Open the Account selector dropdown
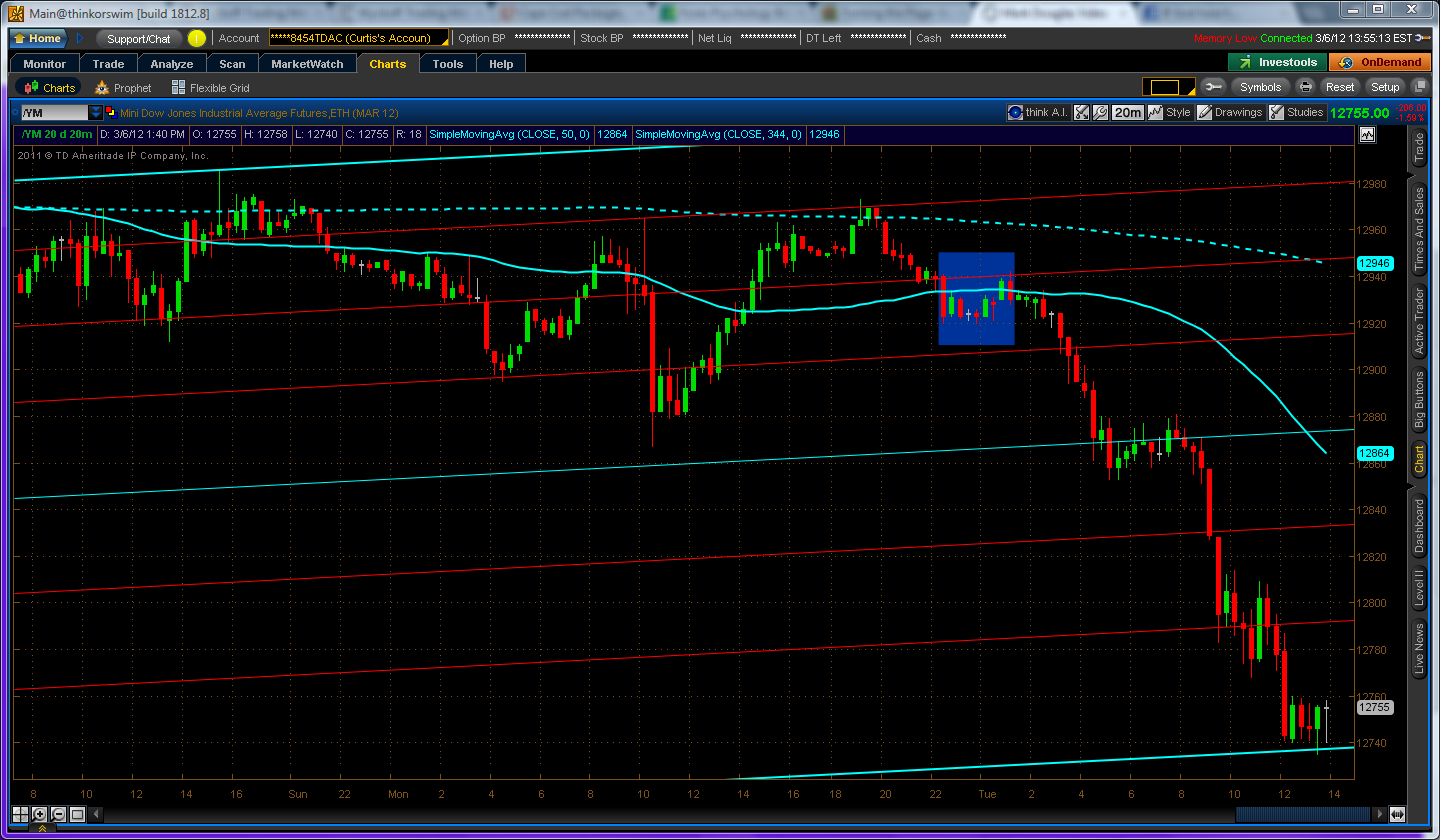 click(x=359, y=38)
